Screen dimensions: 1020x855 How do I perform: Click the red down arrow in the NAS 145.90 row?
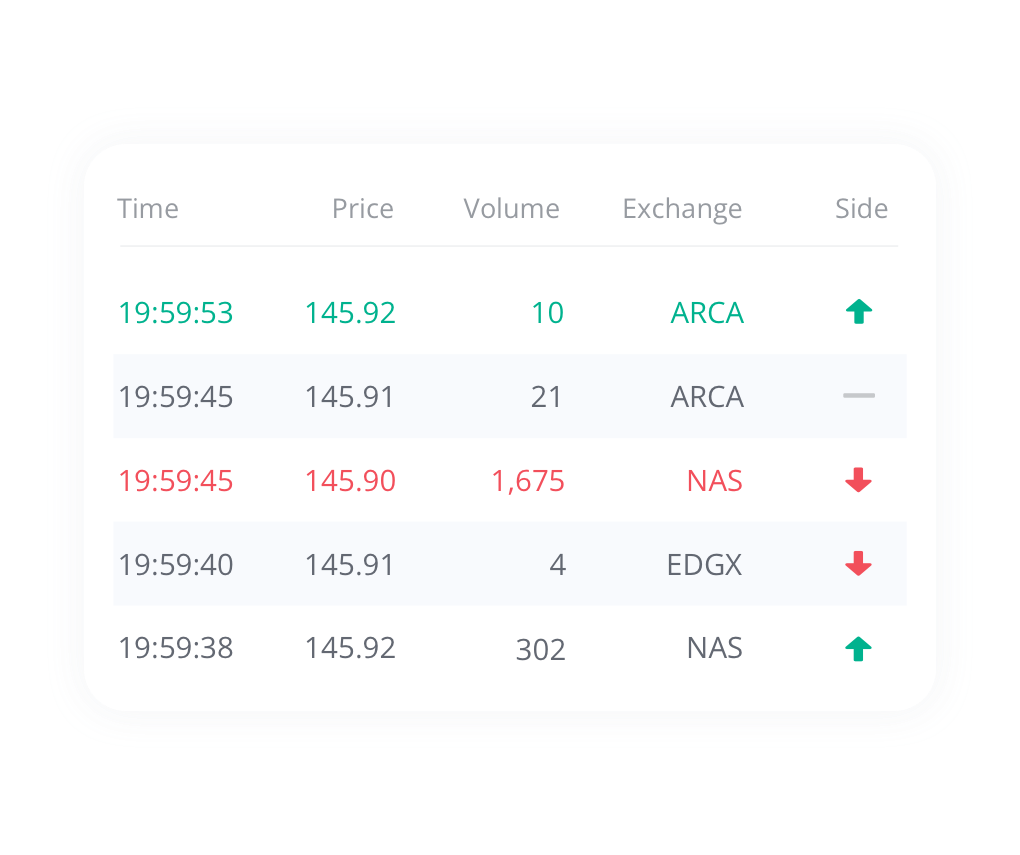click(859, 480)
